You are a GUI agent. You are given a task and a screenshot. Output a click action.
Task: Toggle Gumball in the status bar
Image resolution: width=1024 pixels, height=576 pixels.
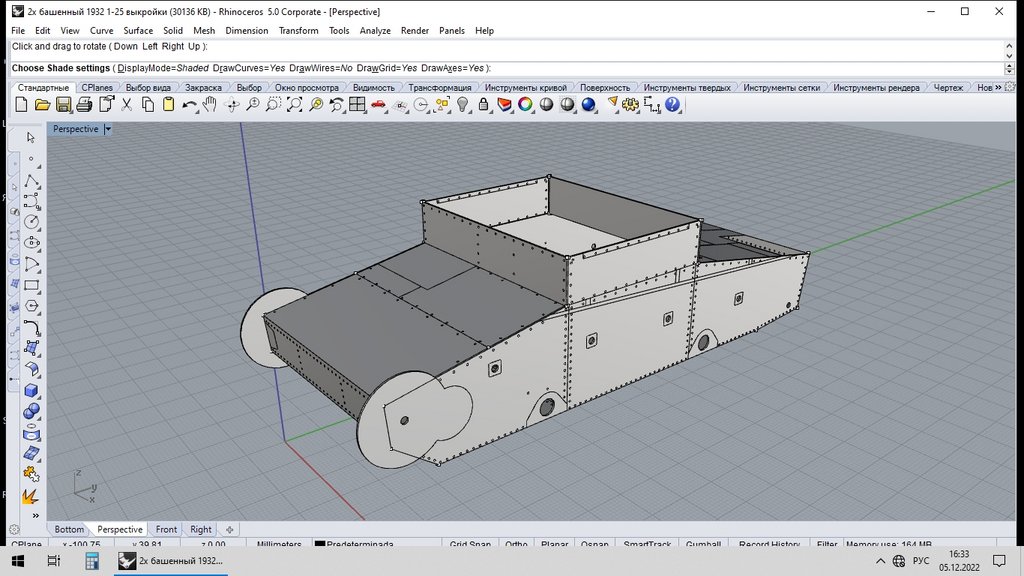click(703, 543)
